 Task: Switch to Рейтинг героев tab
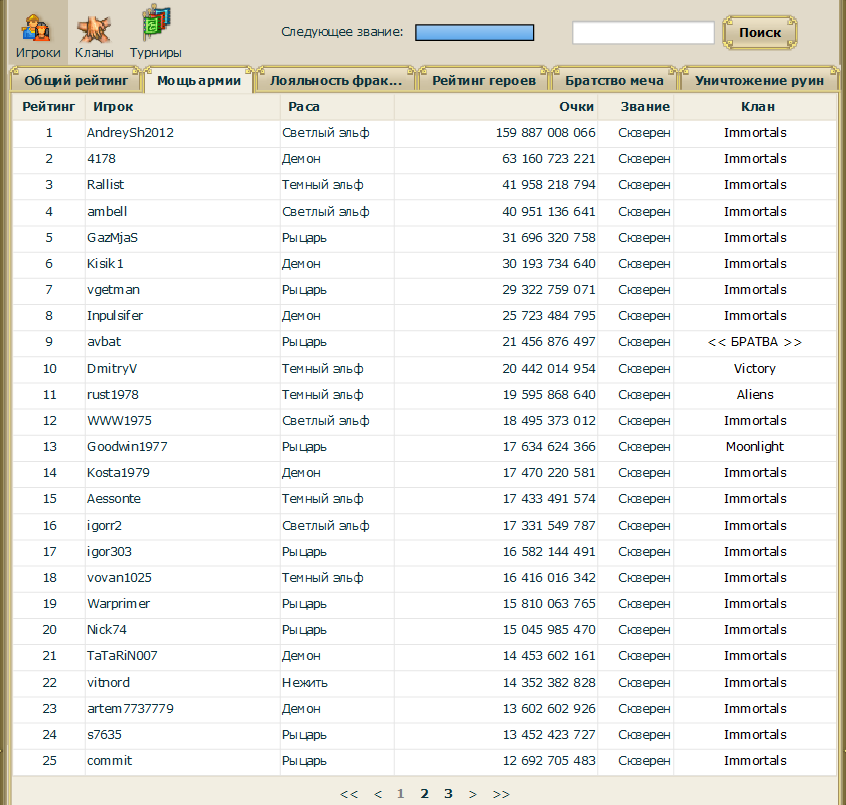483,80
